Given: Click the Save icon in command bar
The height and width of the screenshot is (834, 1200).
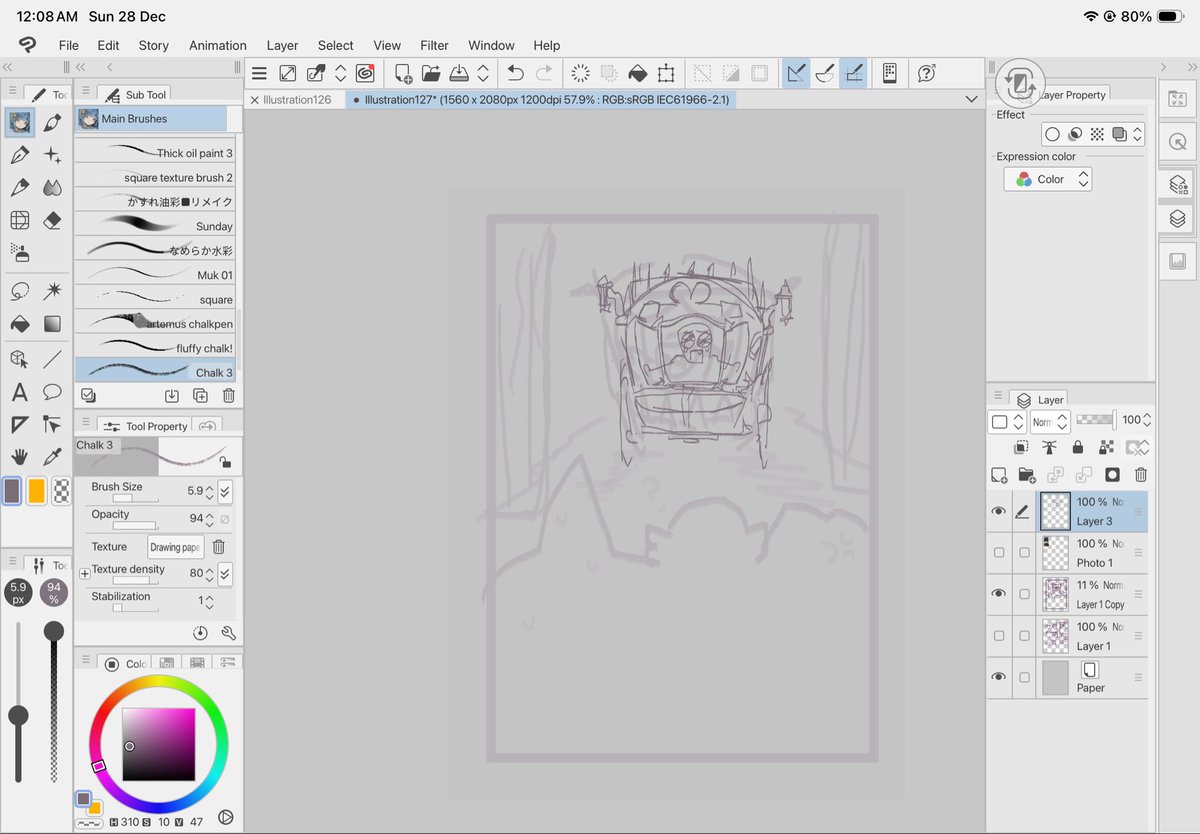Looking at the screenshot, I should pos(459,73).
